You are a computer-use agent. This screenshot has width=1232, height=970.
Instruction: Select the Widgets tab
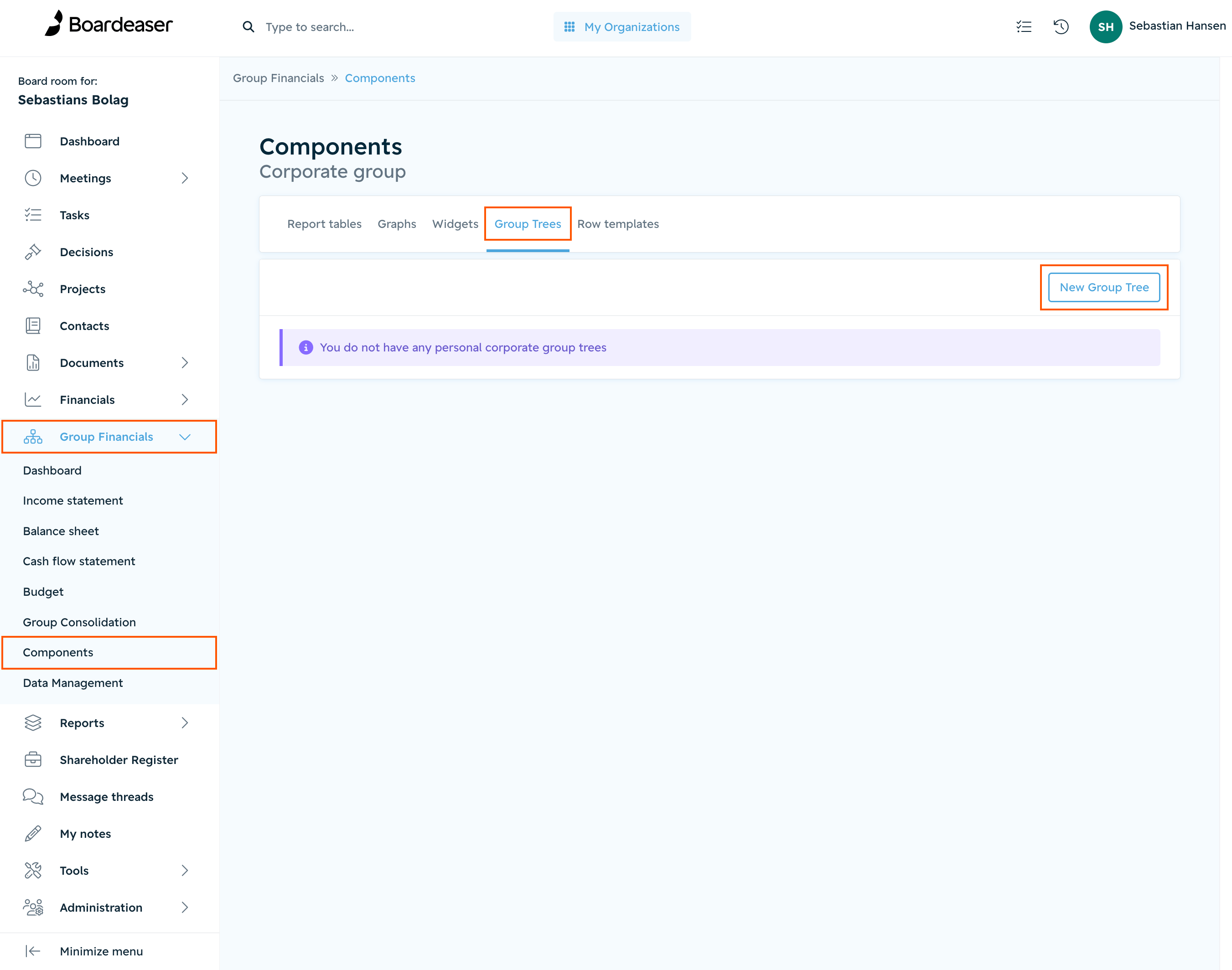[455, 224]
